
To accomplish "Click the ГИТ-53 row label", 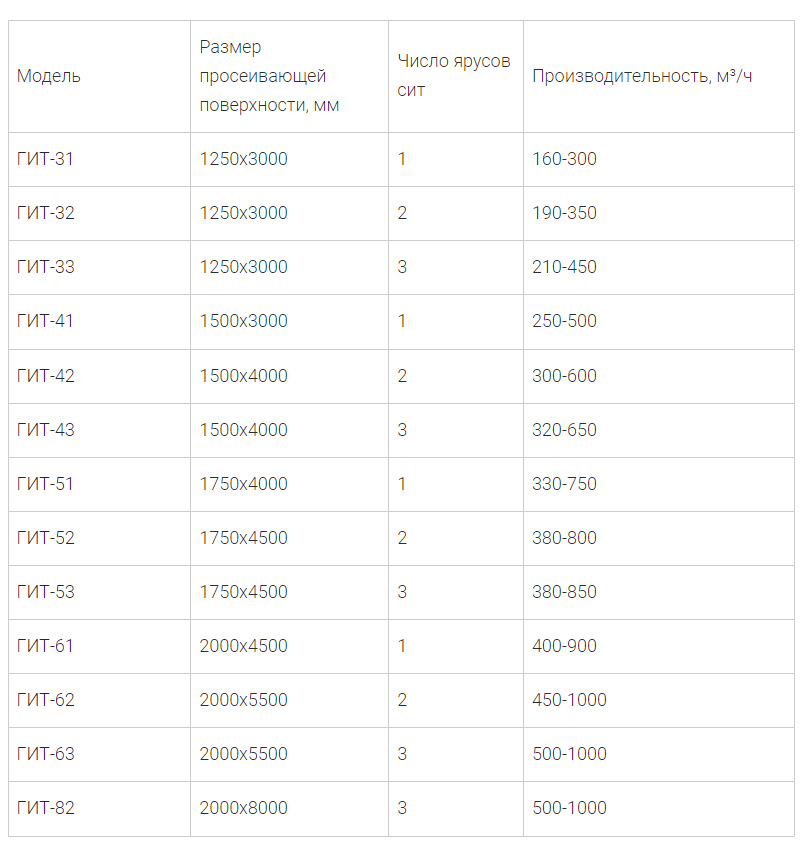I will (x=46, y=592).
